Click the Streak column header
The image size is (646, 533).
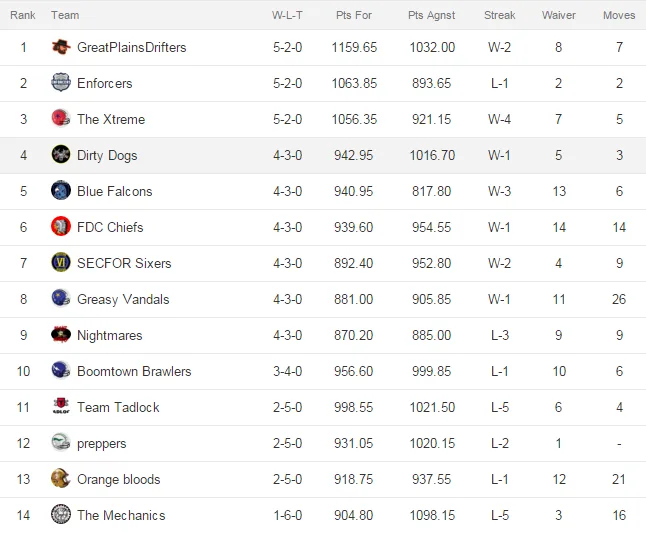coord(499,15)
